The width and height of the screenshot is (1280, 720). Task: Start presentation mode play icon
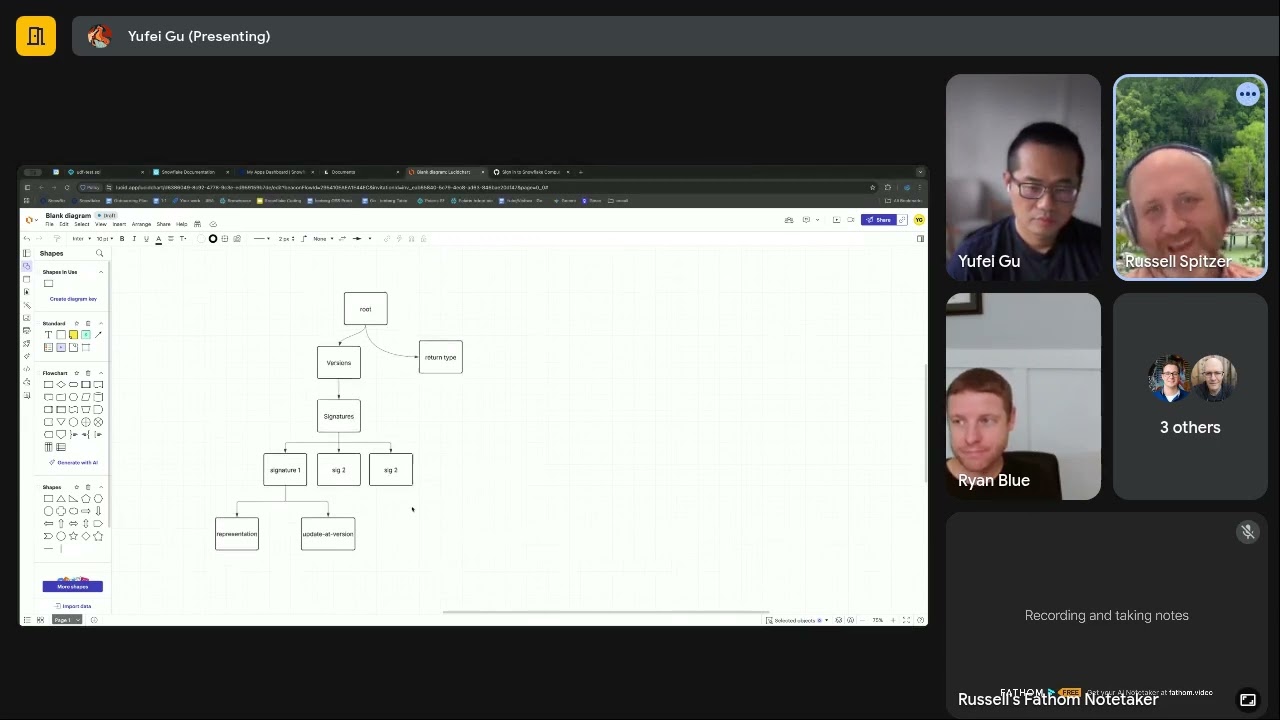836,220
